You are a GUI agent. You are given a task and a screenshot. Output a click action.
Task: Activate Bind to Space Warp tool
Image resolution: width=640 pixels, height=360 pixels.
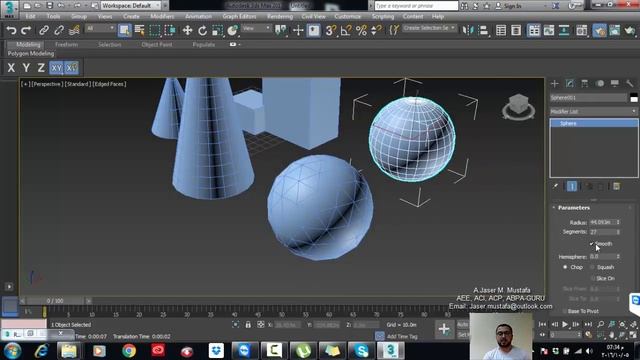pos(74,30)
